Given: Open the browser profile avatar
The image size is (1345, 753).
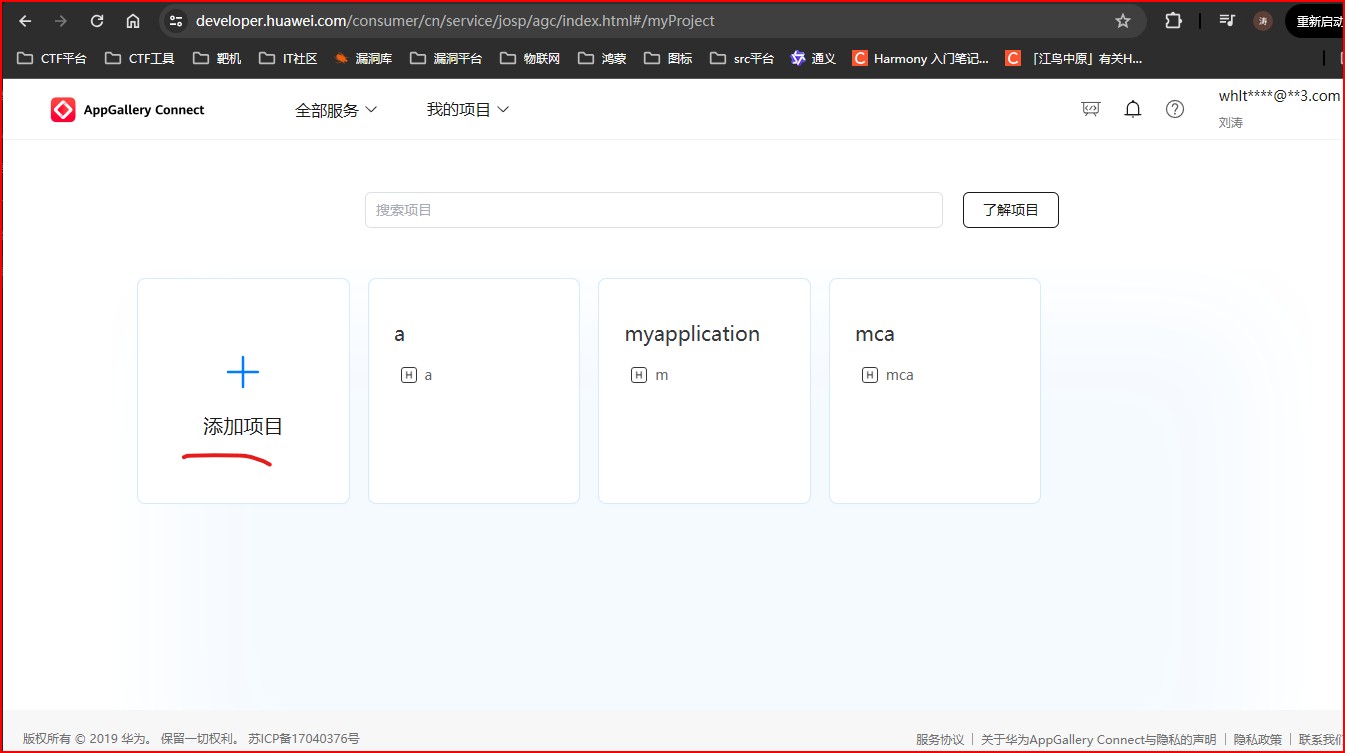Looking at the screenshot, I should coord(1263,21).
